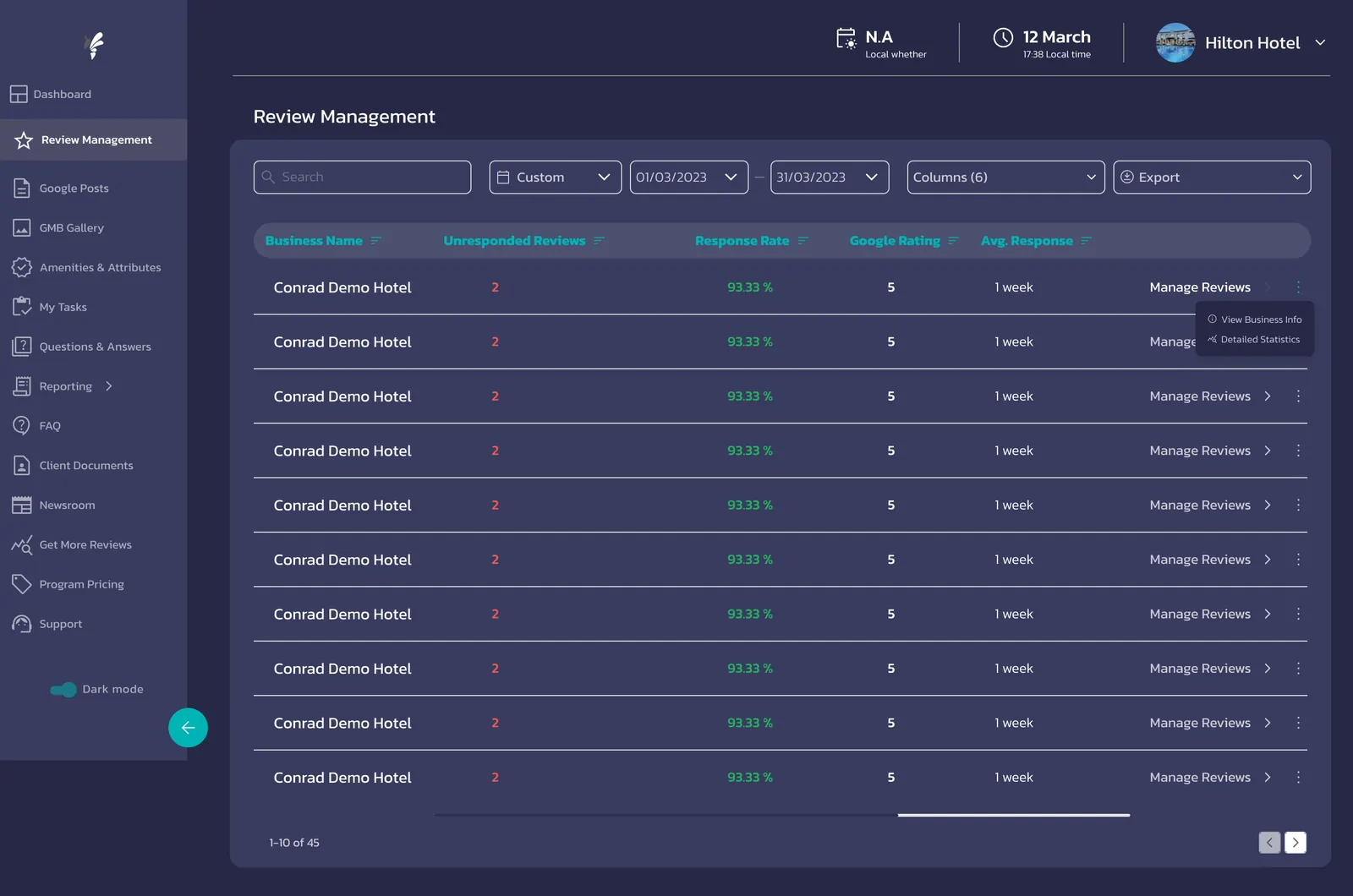Click the Hilton Hotel profile thumbnail

pos(1175,42)
